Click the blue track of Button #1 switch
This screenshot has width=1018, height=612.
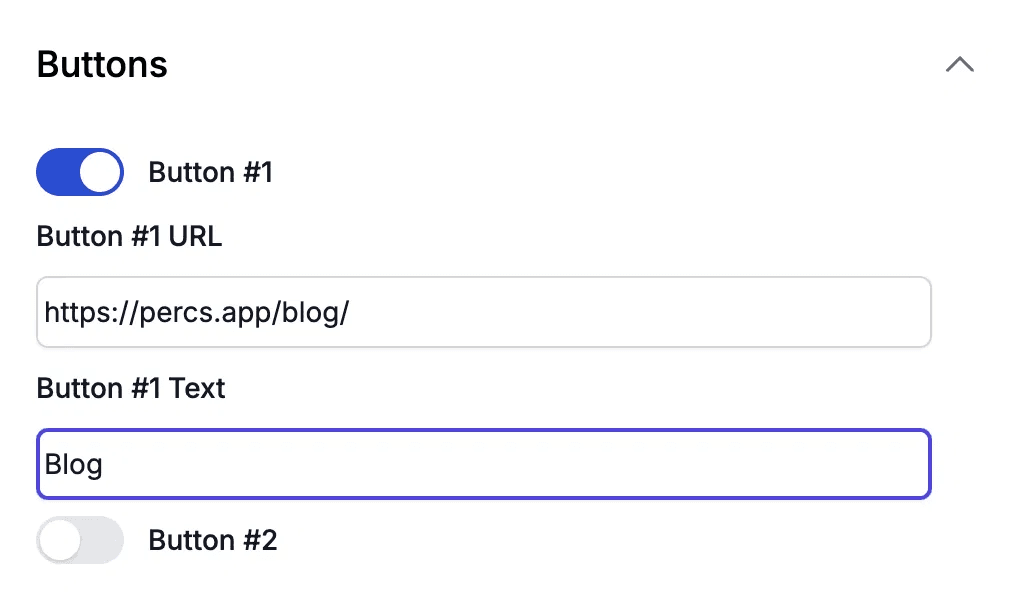[x=57, y=172]
